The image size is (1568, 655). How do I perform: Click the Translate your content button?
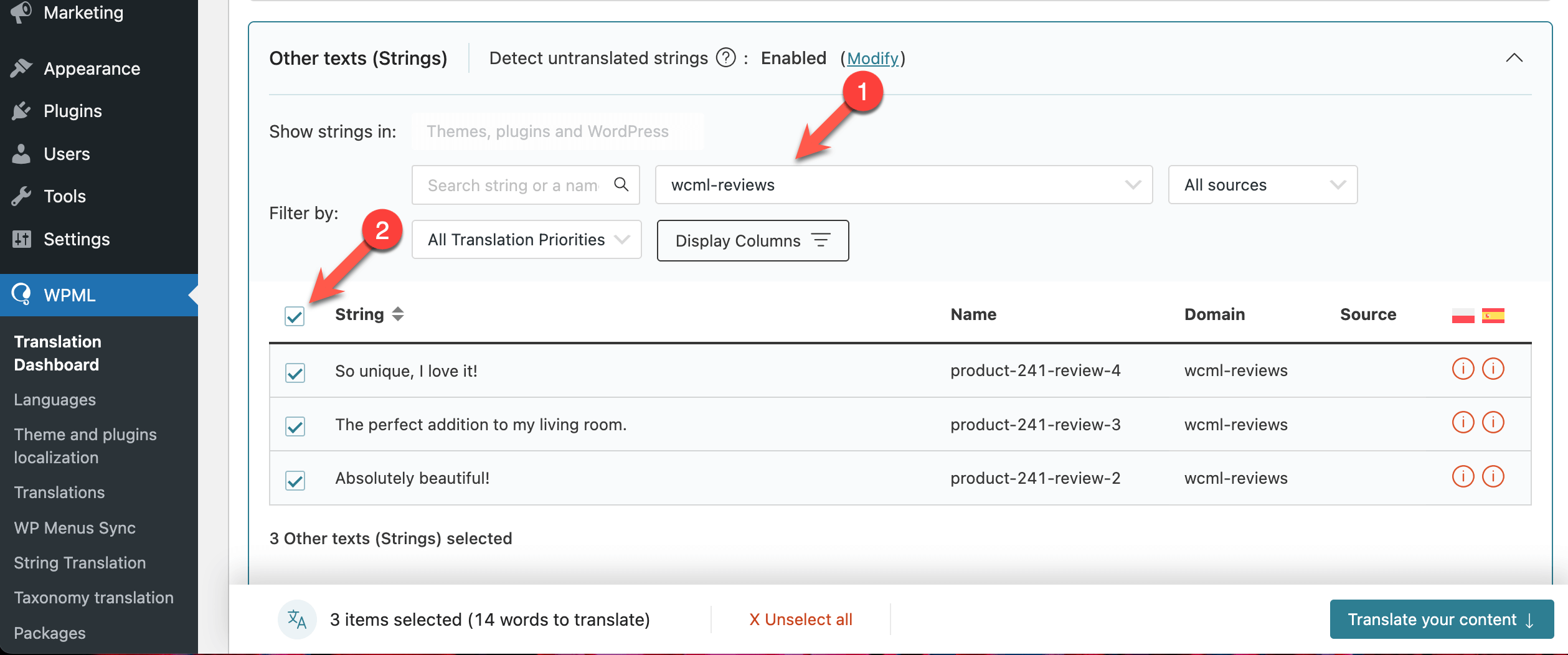pyautogui.click(x=1441, y=620)
